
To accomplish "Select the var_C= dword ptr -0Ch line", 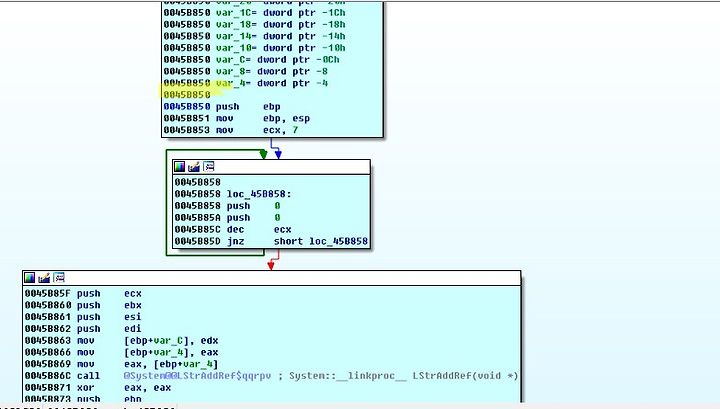I will [x=252, y=60].
